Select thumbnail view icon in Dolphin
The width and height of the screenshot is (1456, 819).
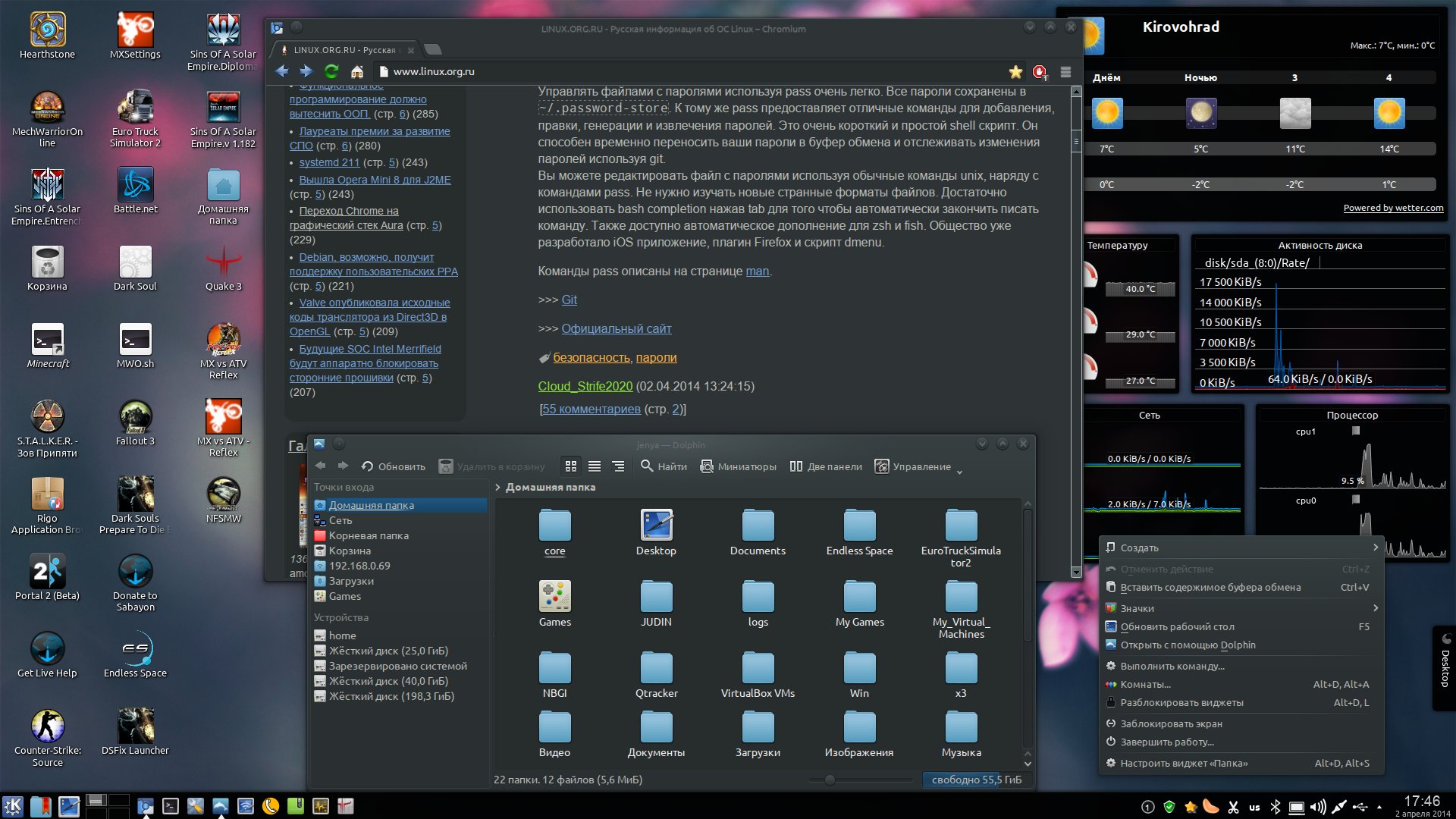(x=571, y=466)
